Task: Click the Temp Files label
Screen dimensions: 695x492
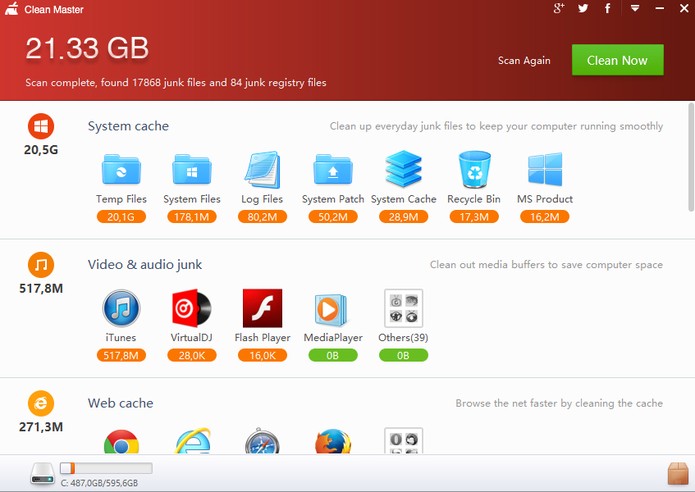Action: (121, 199)
